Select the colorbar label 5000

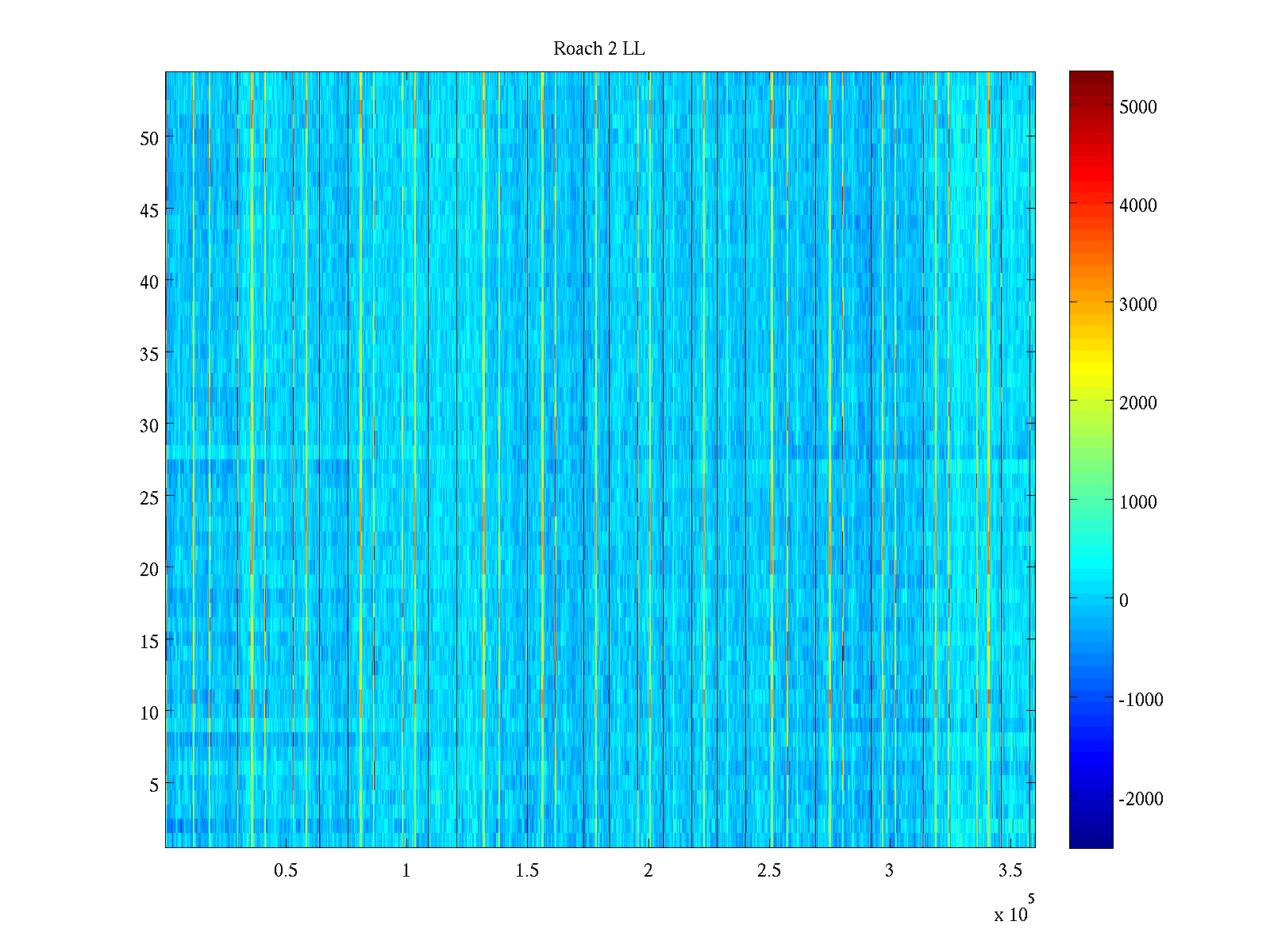[x=1137, y=108]
